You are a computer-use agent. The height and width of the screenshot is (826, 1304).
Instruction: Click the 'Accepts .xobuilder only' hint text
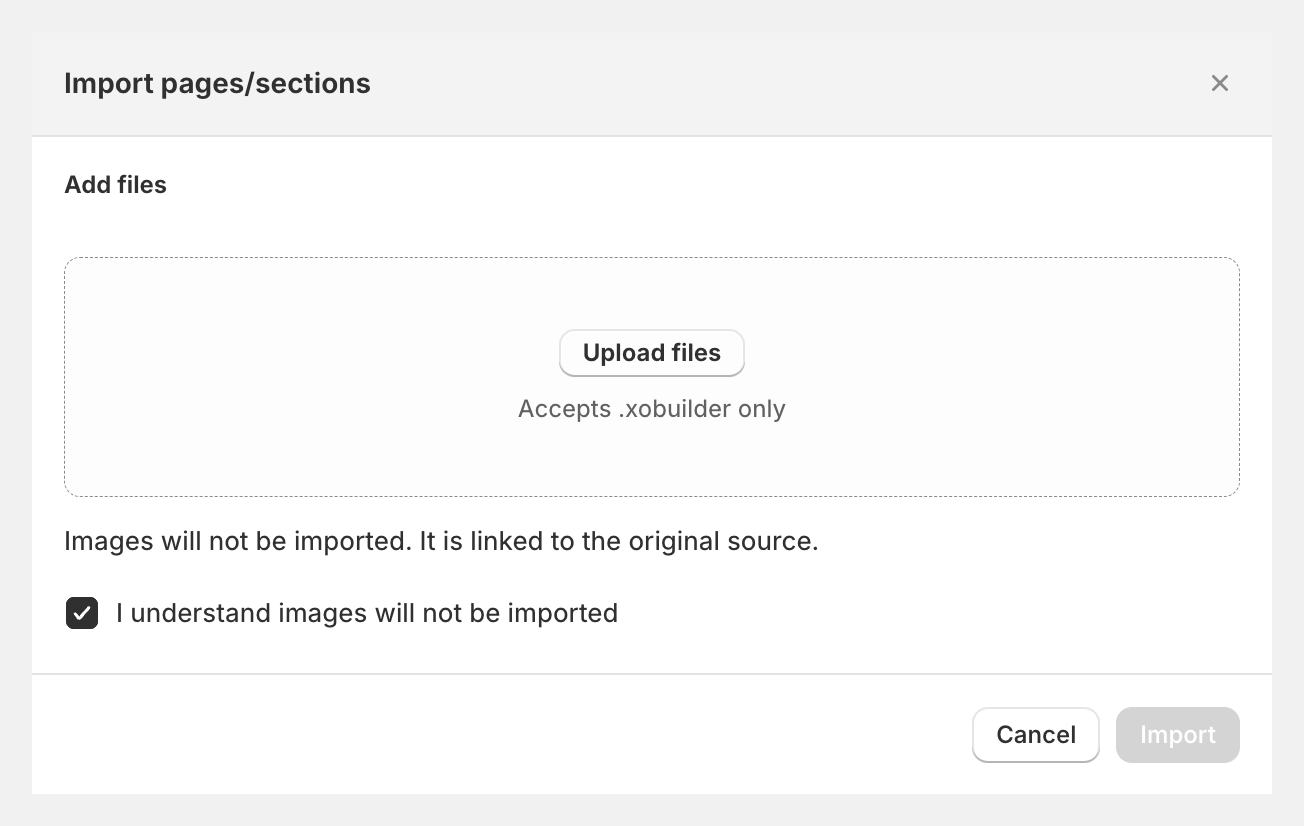pos(651,408)
